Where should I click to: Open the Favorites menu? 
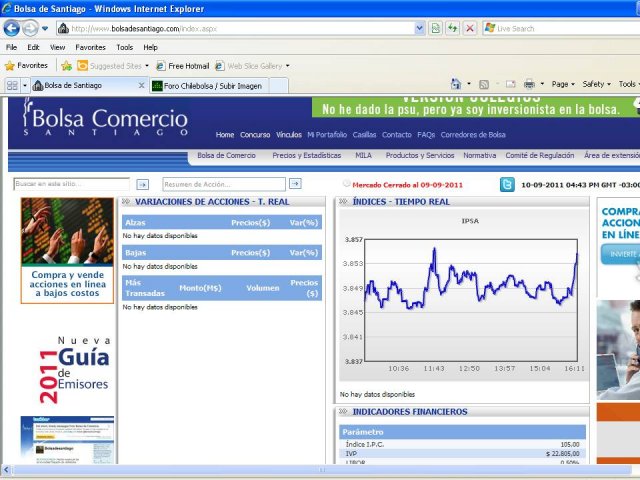pos(90,47)
